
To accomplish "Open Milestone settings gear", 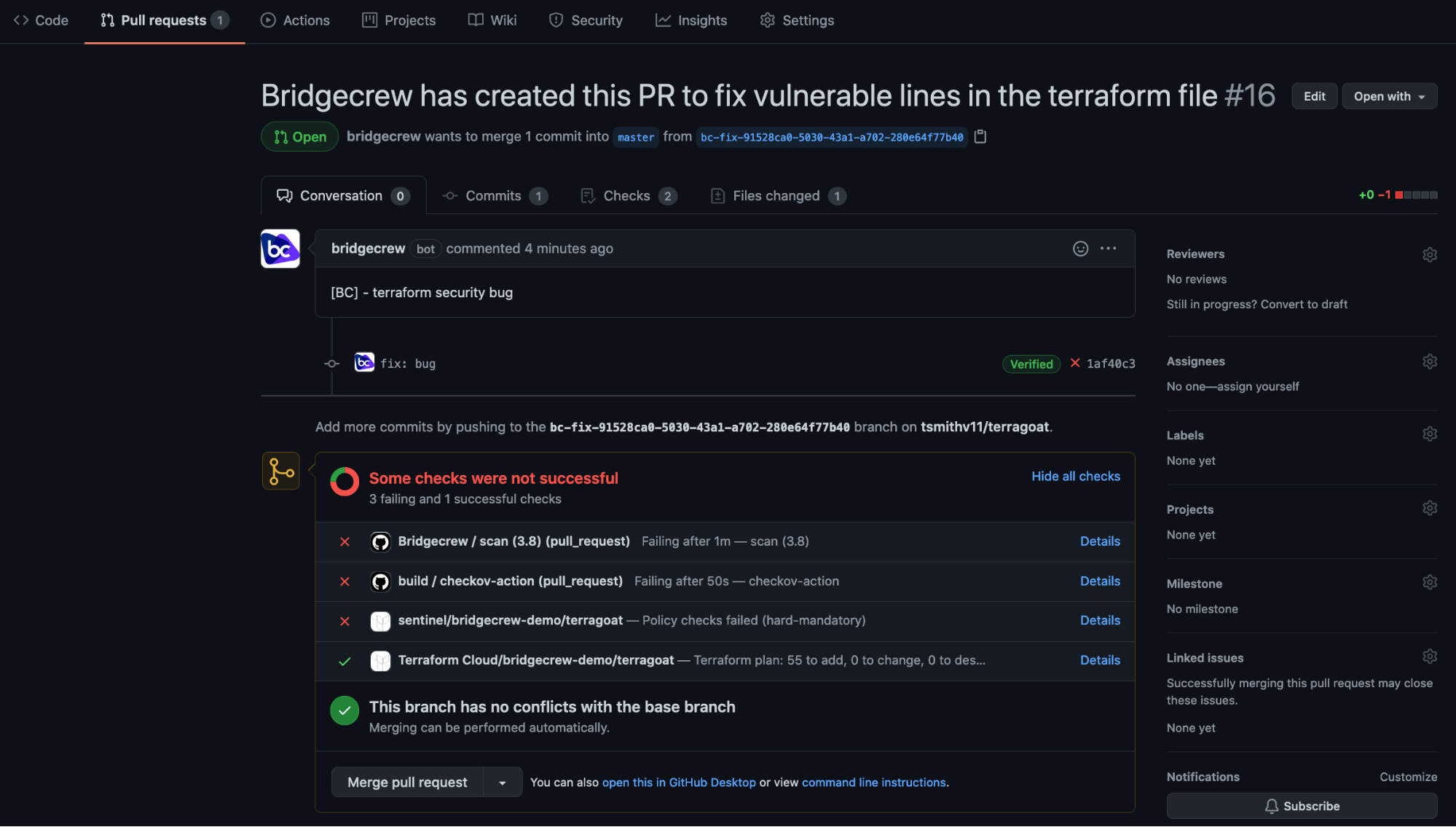I will (1429, 582).
